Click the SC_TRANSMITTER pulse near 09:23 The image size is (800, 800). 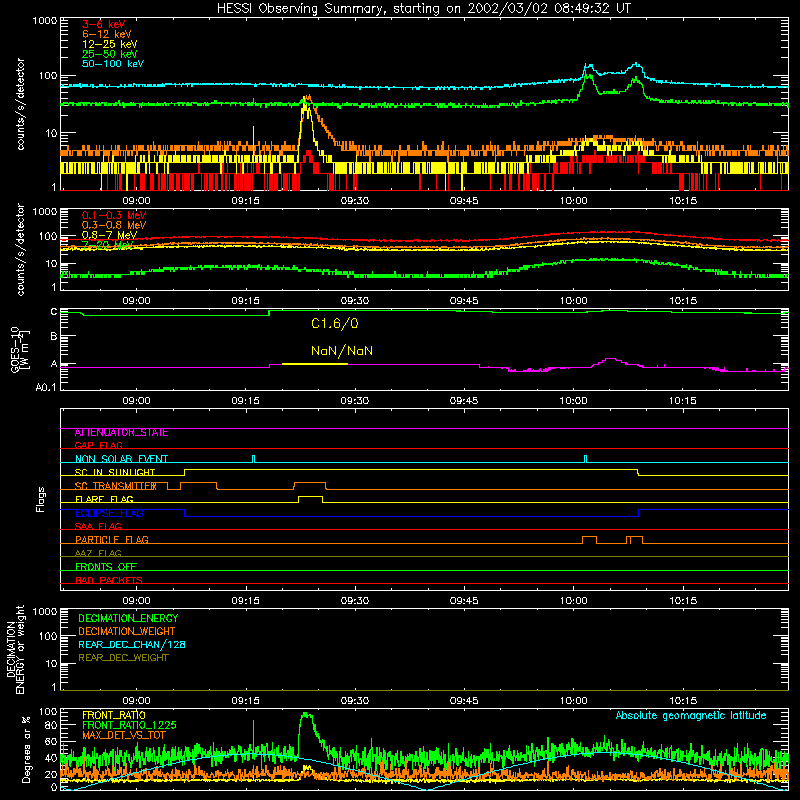coord(310,485)
